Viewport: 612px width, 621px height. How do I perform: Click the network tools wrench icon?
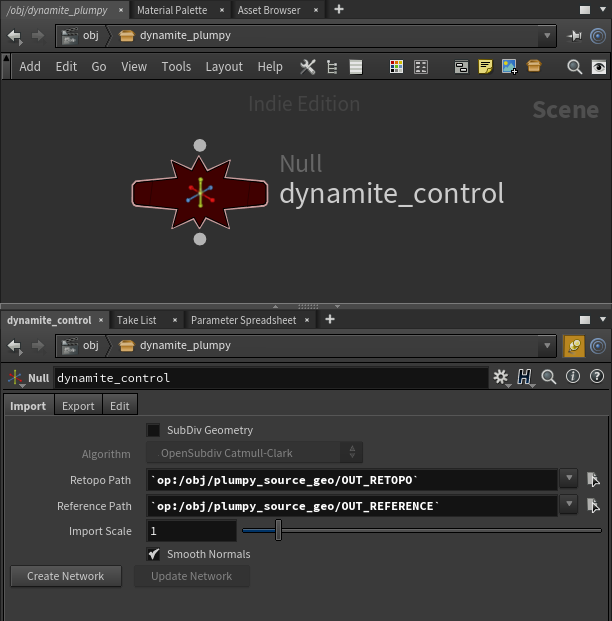tap(308, 67)
